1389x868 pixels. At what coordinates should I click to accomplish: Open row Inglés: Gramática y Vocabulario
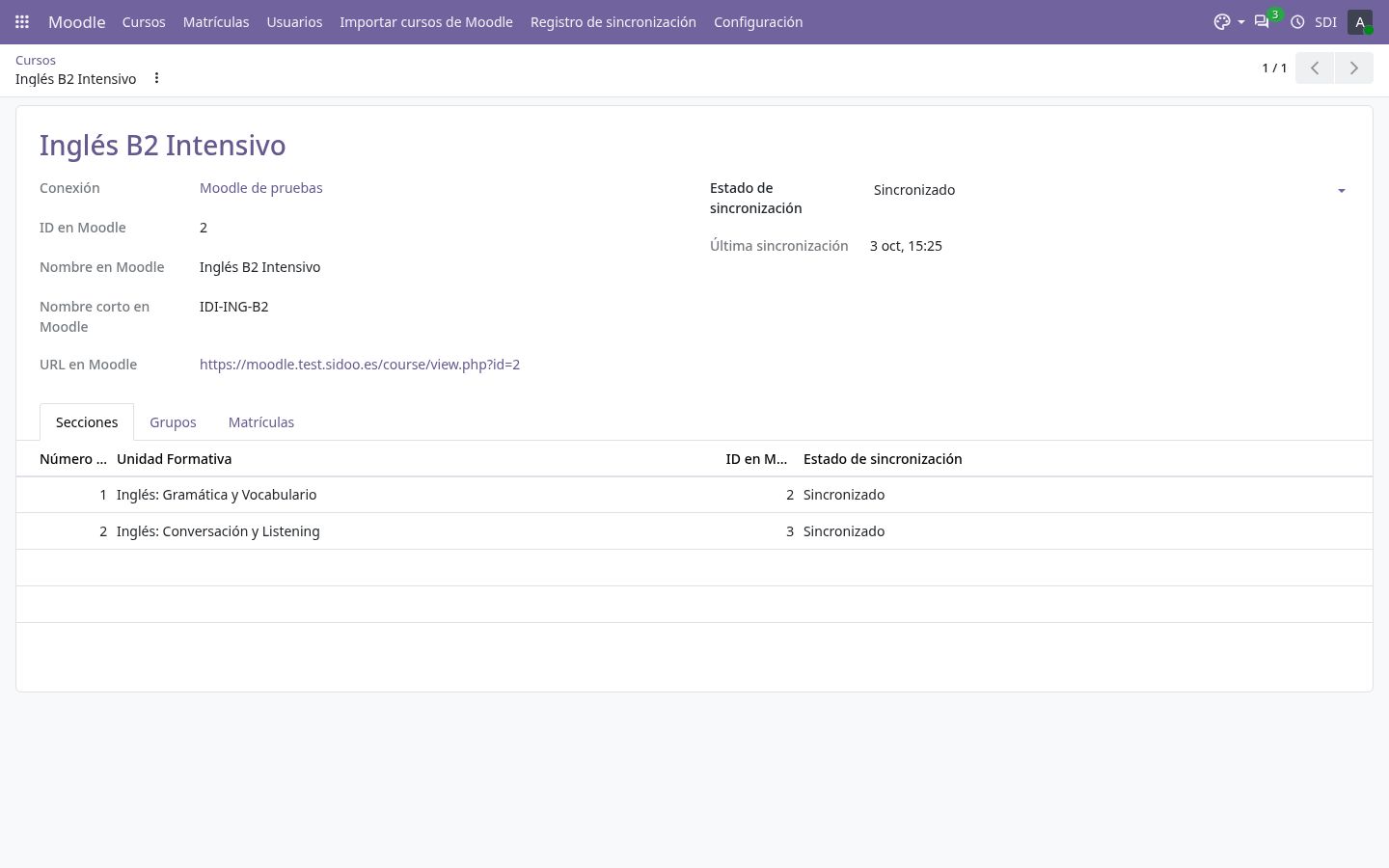coord(694,495)
